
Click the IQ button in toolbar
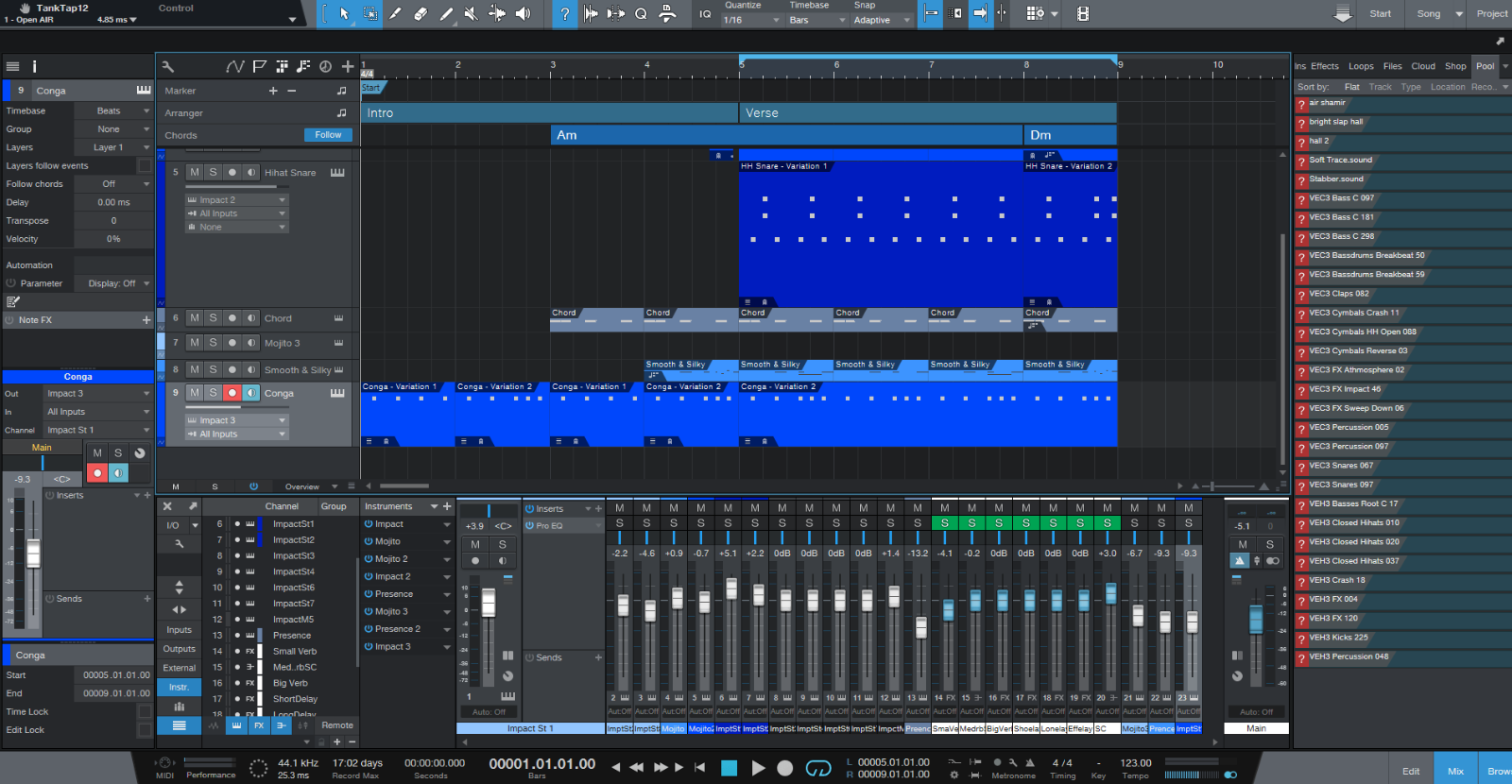705,14
